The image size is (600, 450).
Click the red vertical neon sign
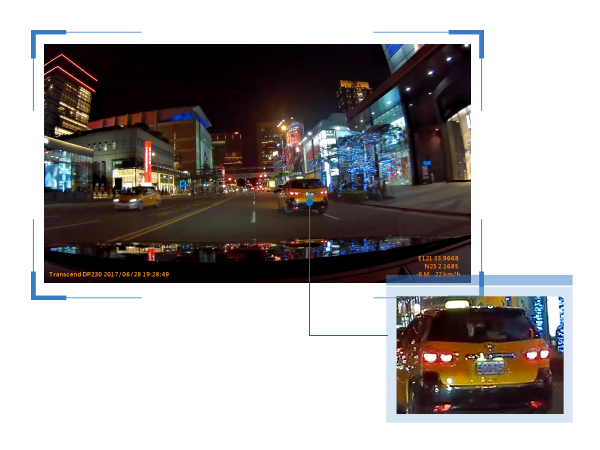(148, 161)
